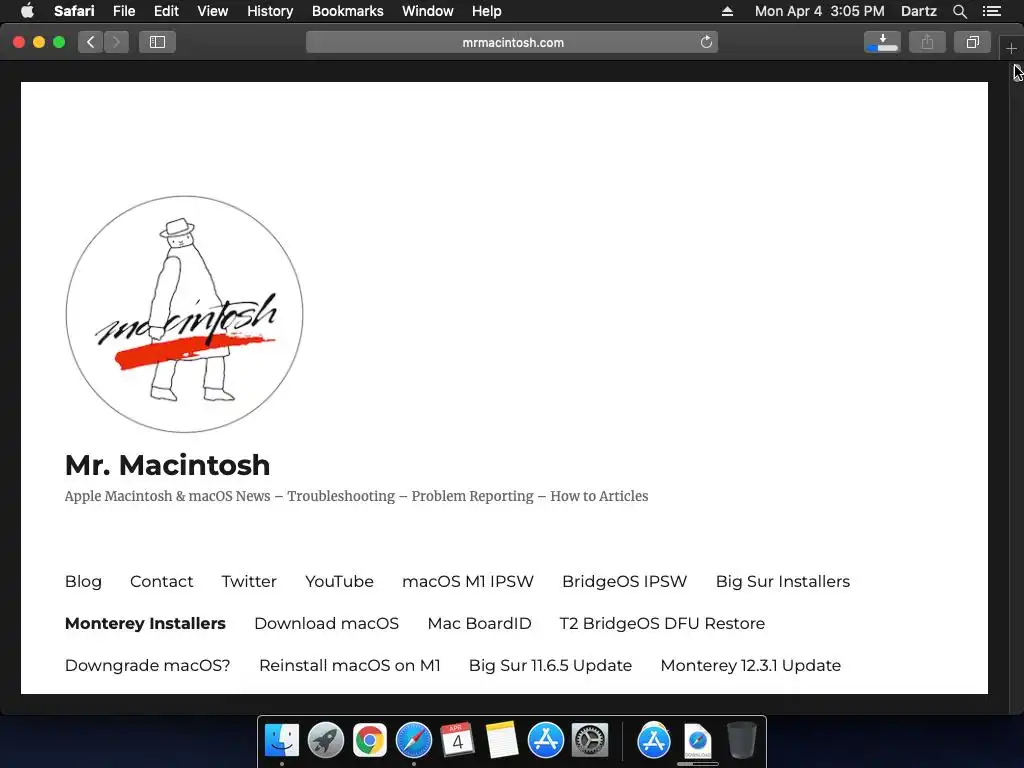Open the Edit menu
This screenshot has height=768, width=1024.
167,11
